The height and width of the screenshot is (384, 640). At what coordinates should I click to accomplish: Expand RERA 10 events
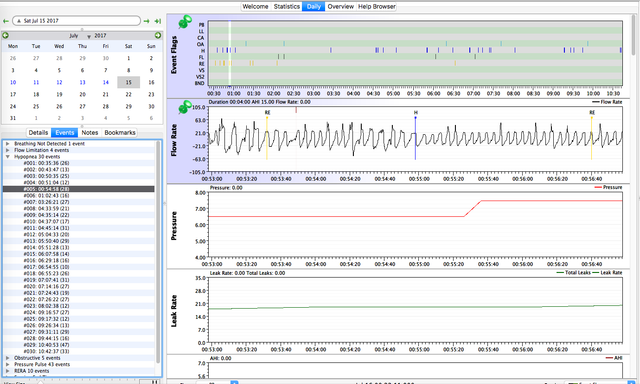pyautogui.click(x=7, y=371)
